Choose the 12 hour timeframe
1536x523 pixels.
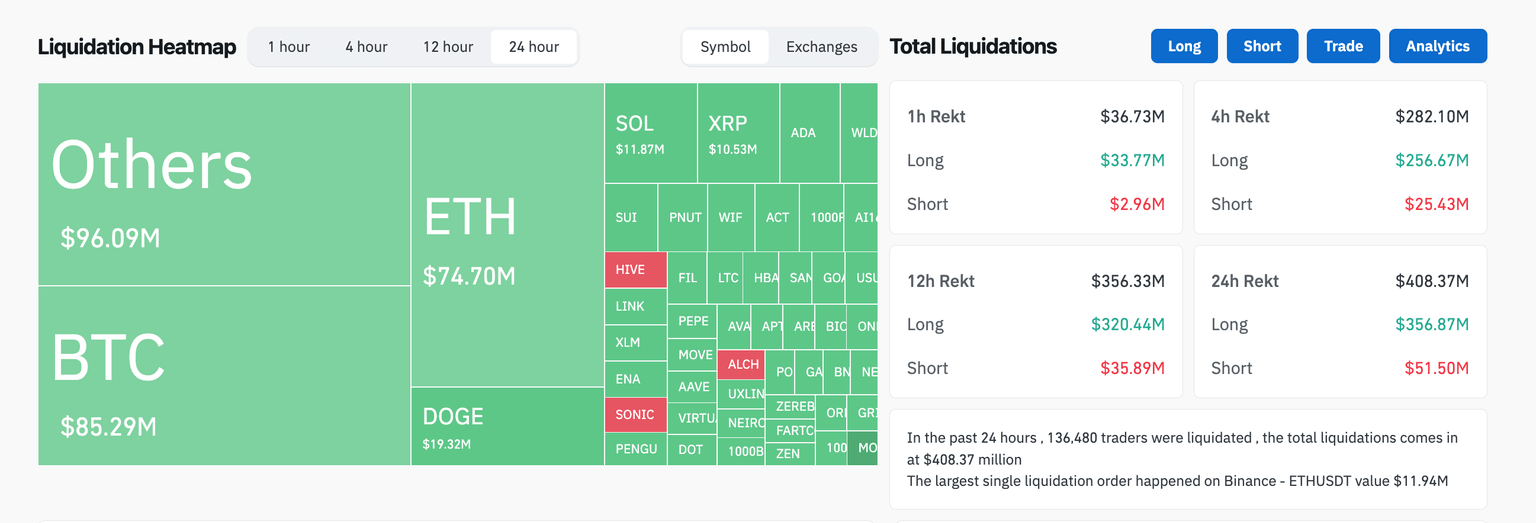tap(448, 47)
